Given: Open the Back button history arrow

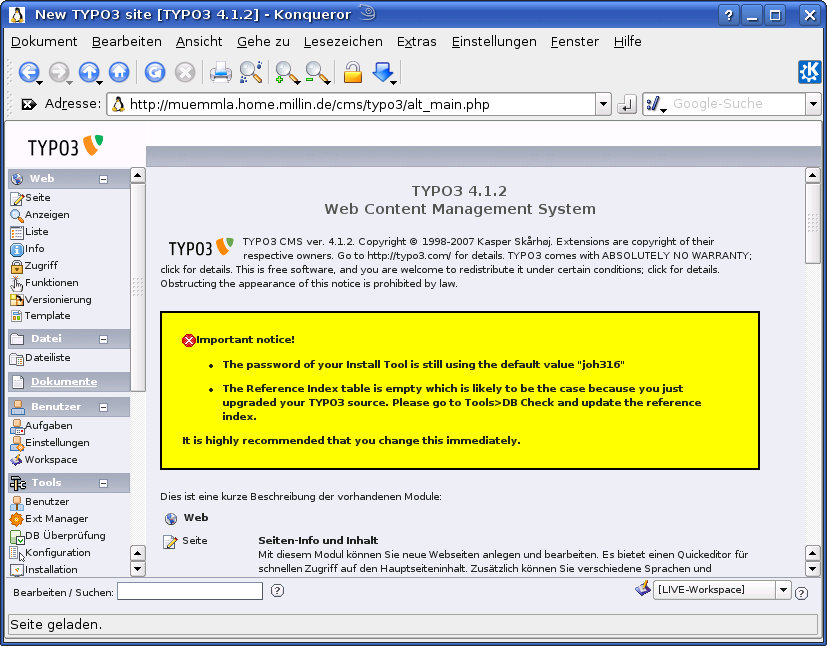Looking at the screenshot, I should pyautogui.click(x=40, y=83).
